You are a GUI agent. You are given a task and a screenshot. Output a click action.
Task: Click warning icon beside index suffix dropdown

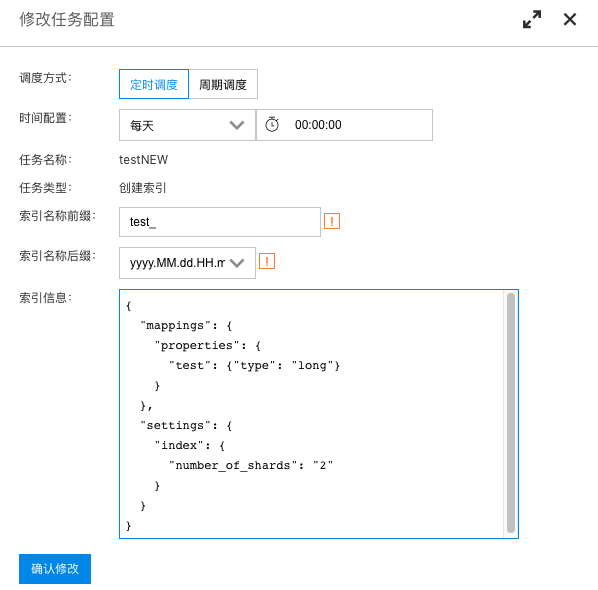coord(267,261)
